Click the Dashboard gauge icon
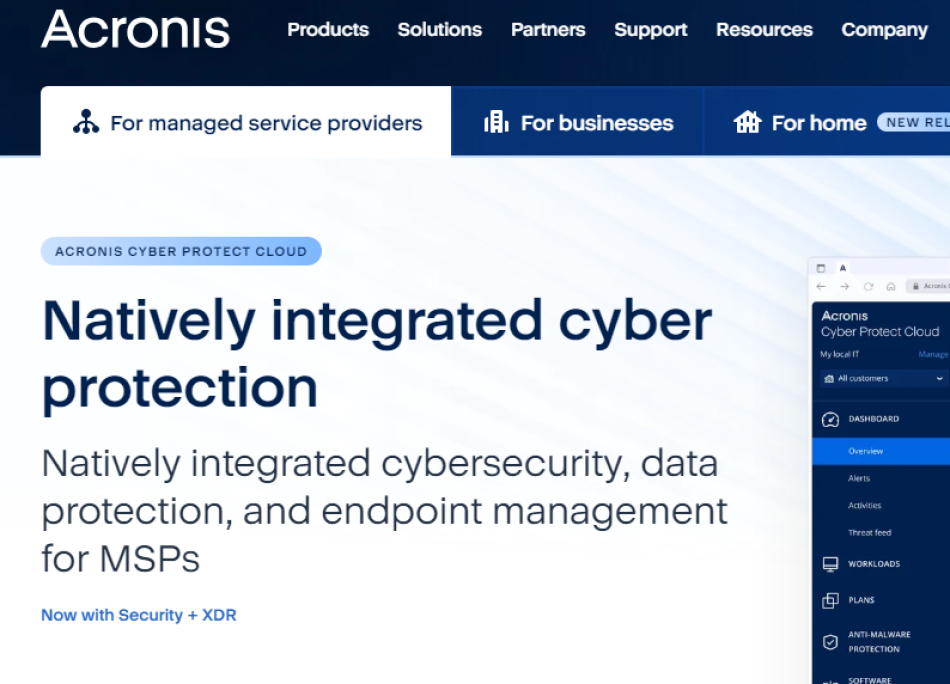The width and height of the screenshot is (950, 684). tap(830, 419)
